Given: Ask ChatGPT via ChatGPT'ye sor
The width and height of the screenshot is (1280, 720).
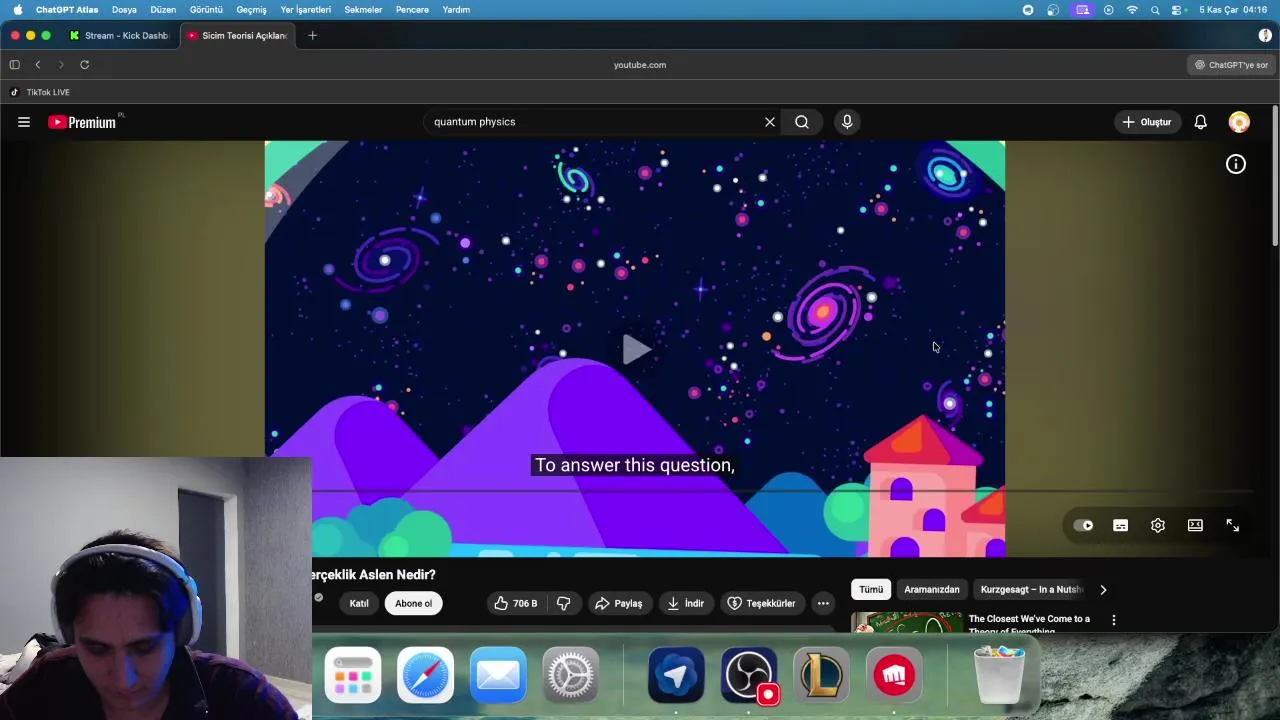Looking at the screenshot, I should click(x=1231, y=65).
